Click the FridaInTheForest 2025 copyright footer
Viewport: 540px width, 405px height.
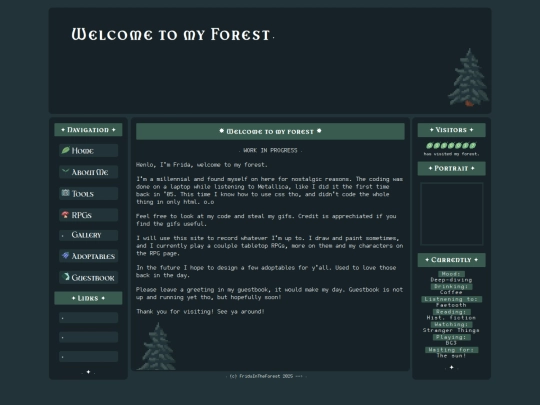[266, 376]
